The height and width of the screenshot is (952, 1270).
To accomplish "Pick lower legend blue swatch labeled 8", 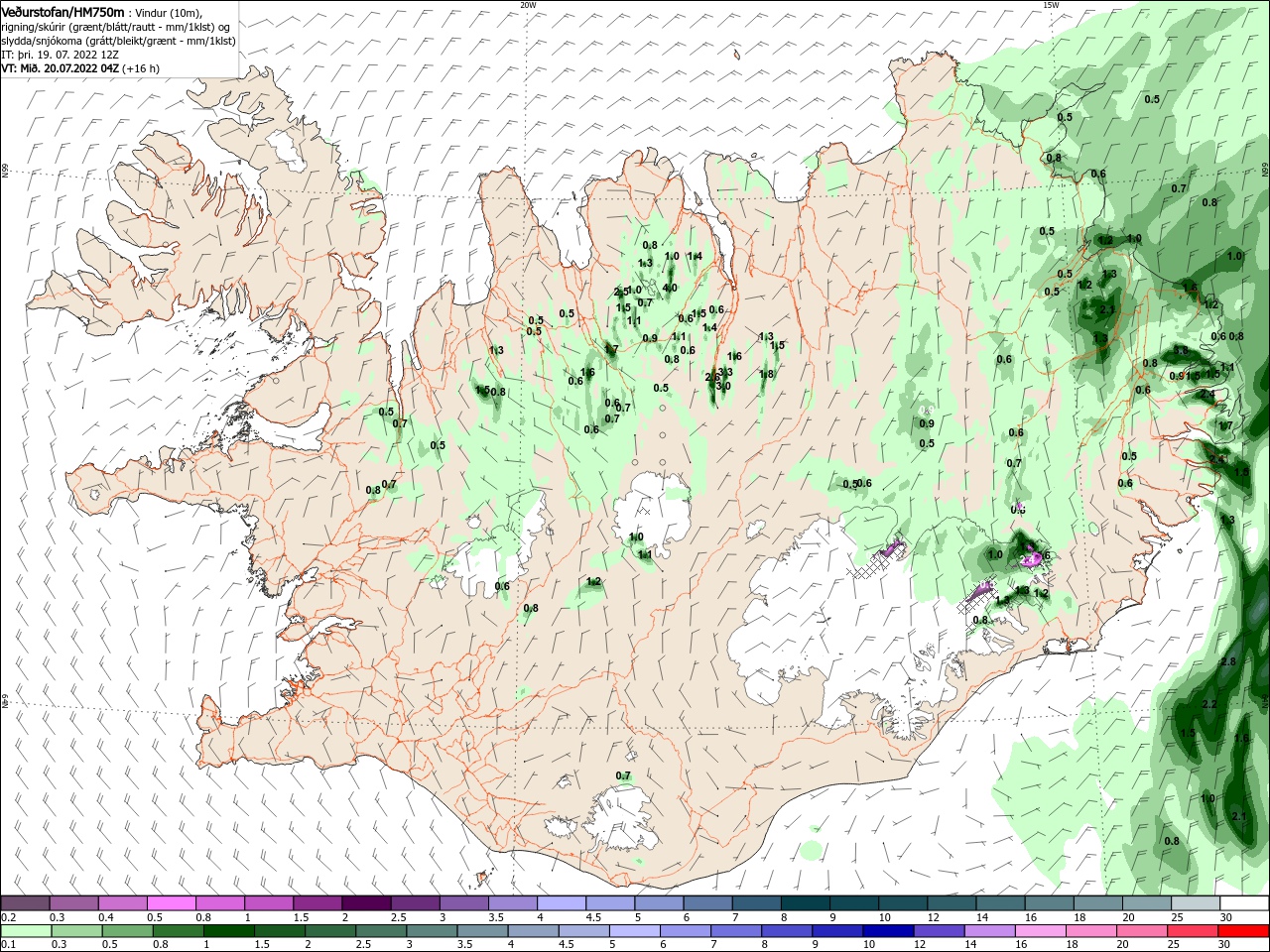I will point(788,931).
